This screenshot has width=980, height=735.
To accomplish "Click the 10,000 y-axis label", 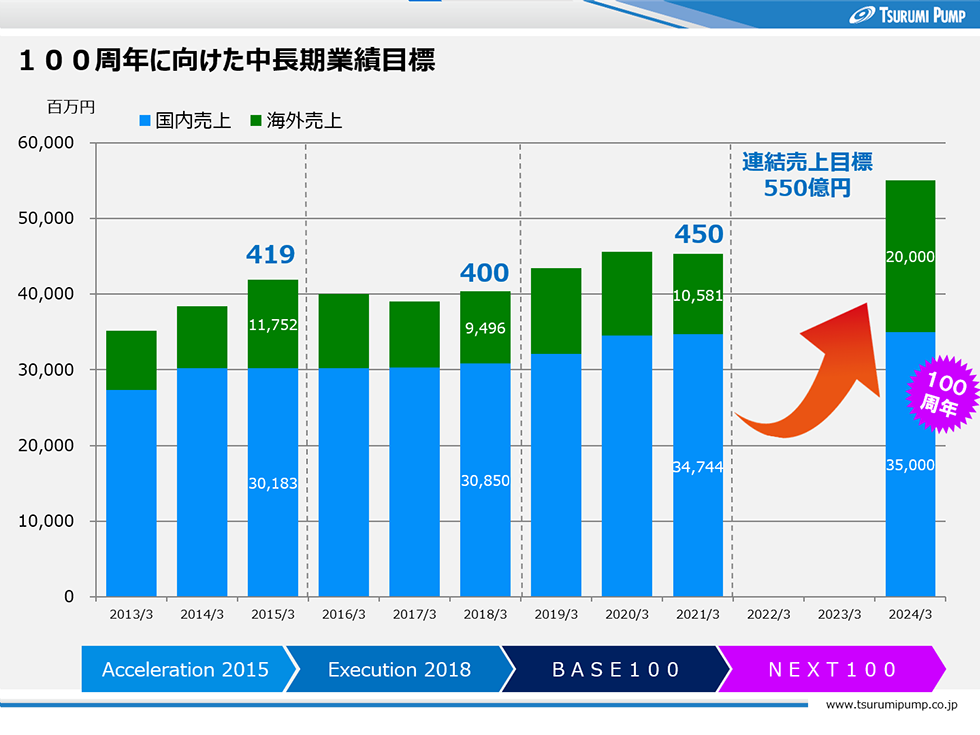I will click(46, 521).
